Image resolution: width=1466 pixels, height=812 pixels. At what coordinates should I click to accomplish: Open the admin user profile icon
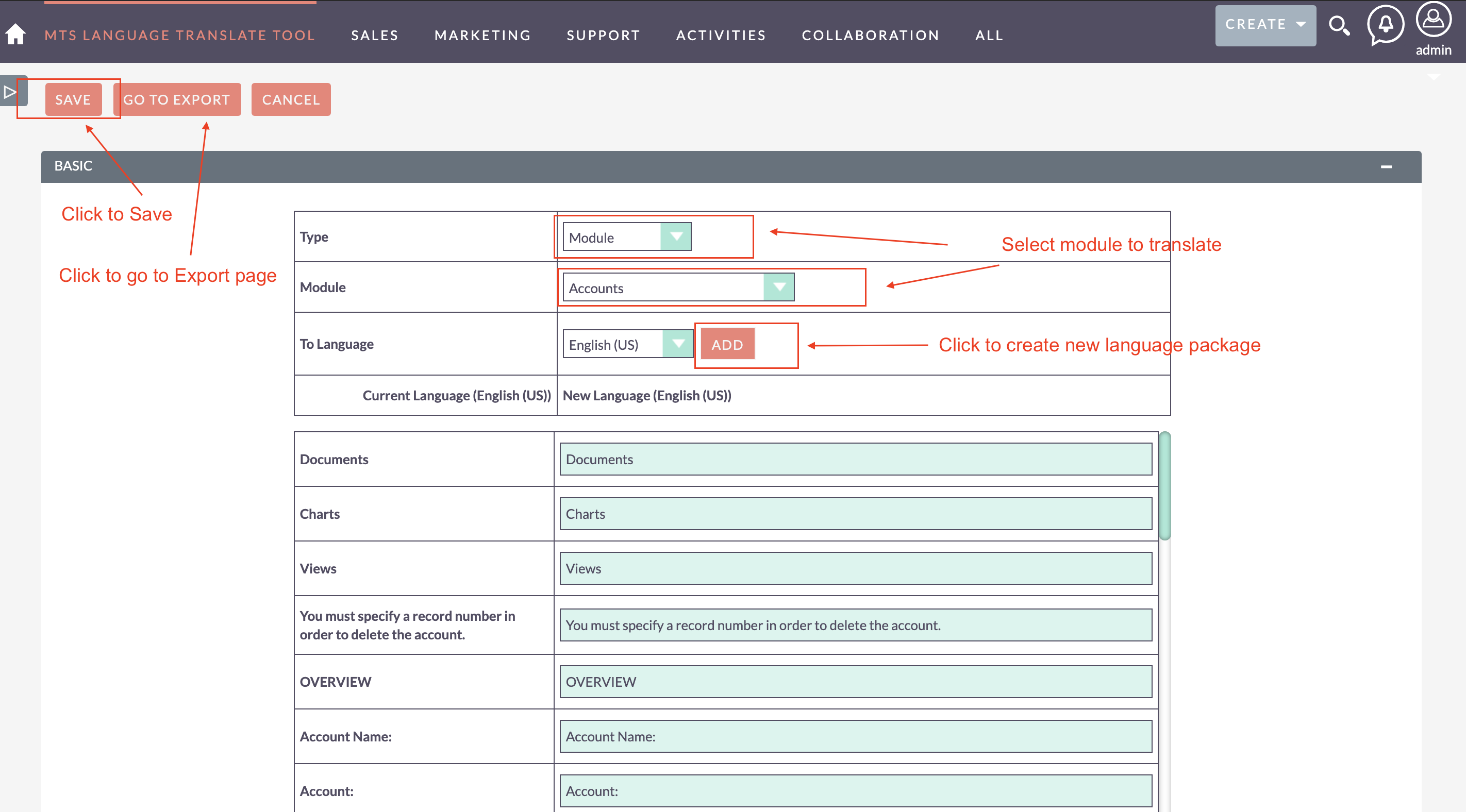point(1433,20)
